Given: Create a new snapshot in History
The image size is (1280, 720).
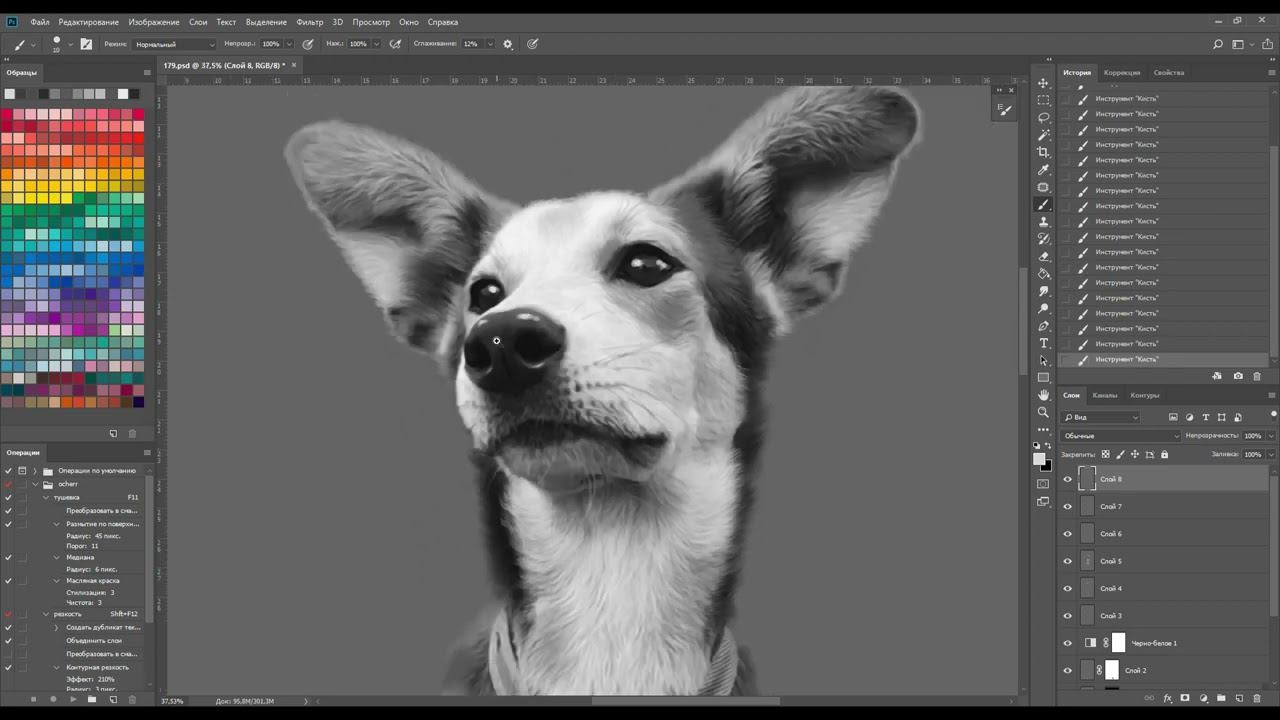Looking at the screenshot, I should 1238,376.
